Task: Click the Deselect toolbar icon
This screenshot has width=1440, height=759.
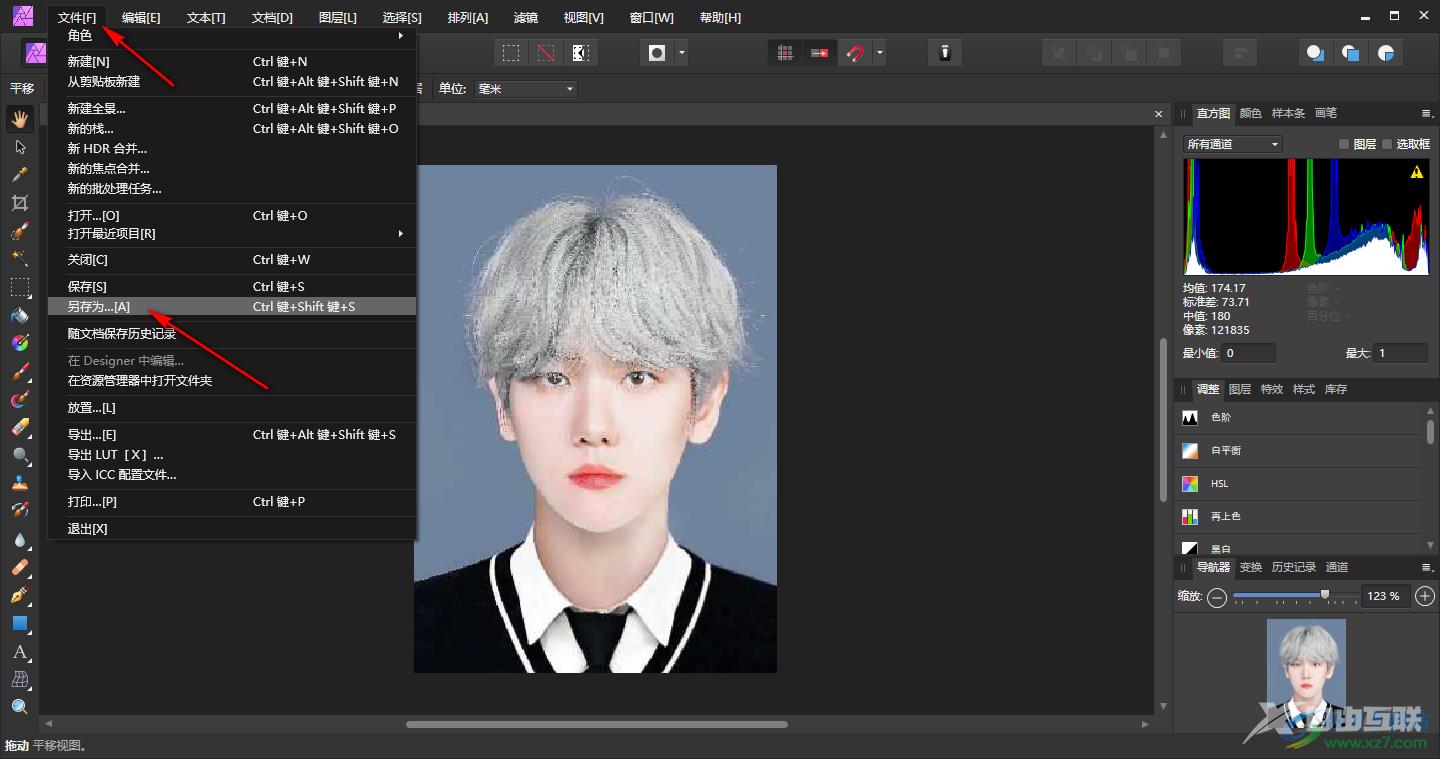Action: (545, 53)
